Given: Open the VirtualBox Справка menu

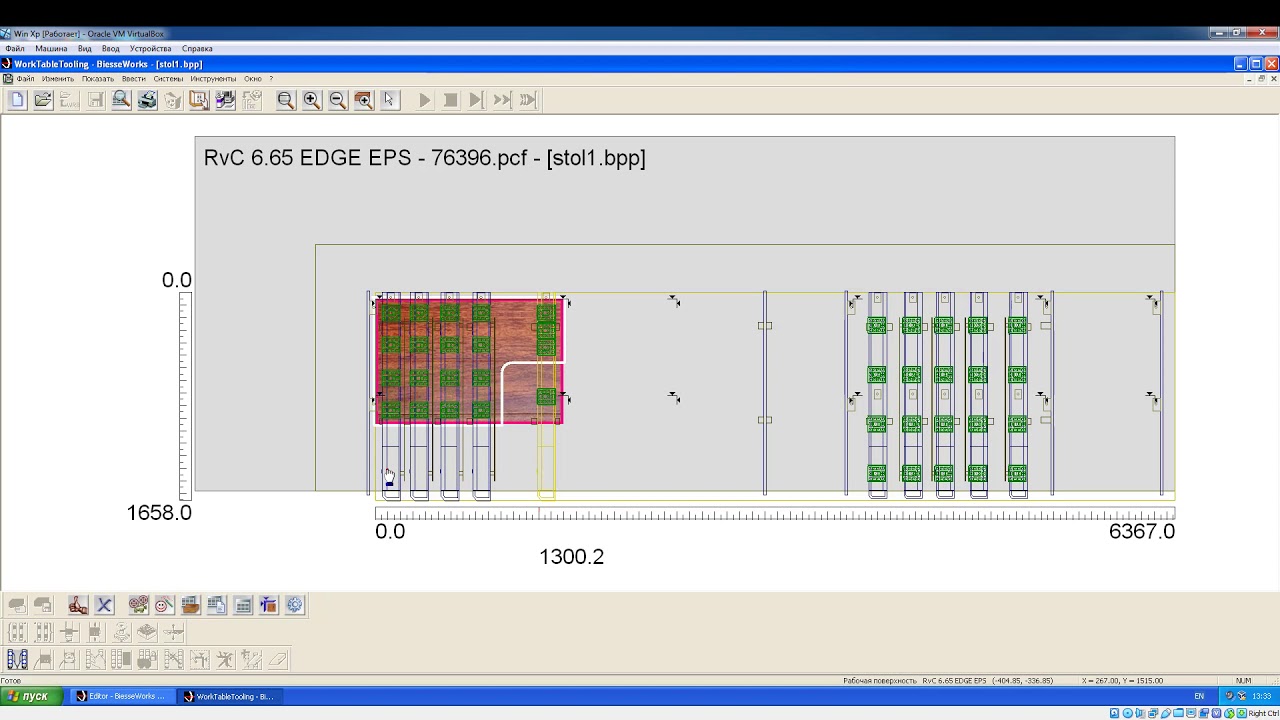Looking at the screenshot, I should pos(197,48).
